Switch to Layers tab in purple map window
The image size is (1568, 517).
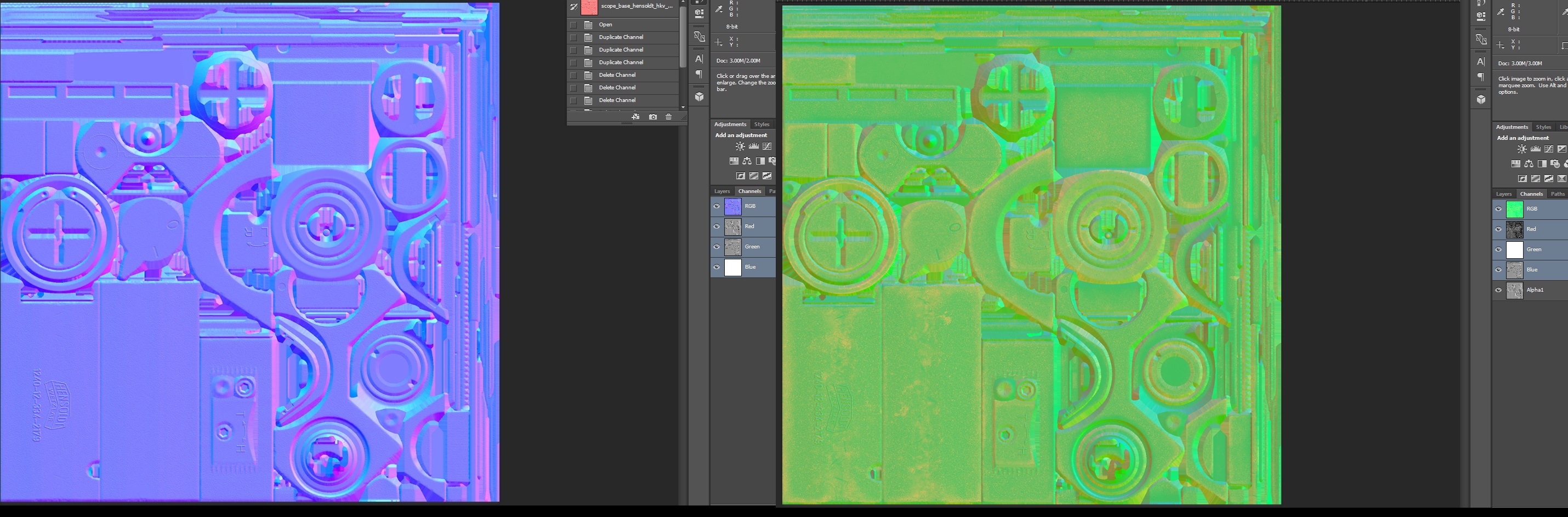pos(722,191)
